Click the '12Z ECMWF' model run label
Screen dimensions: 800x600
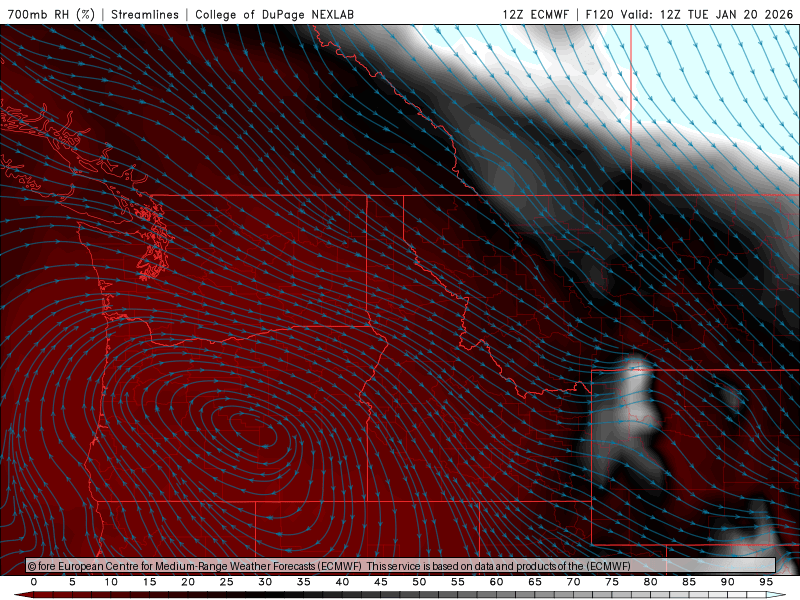click(535, 14)
